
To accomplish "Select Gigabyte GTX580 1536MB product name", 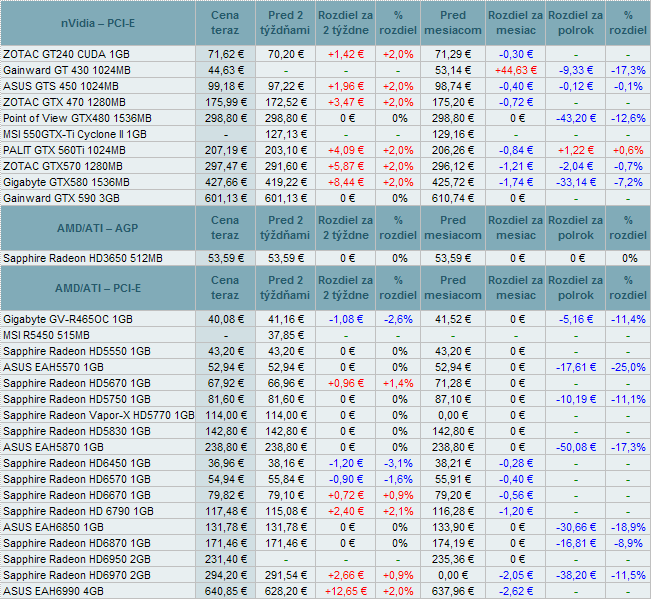I will point(66,182).
